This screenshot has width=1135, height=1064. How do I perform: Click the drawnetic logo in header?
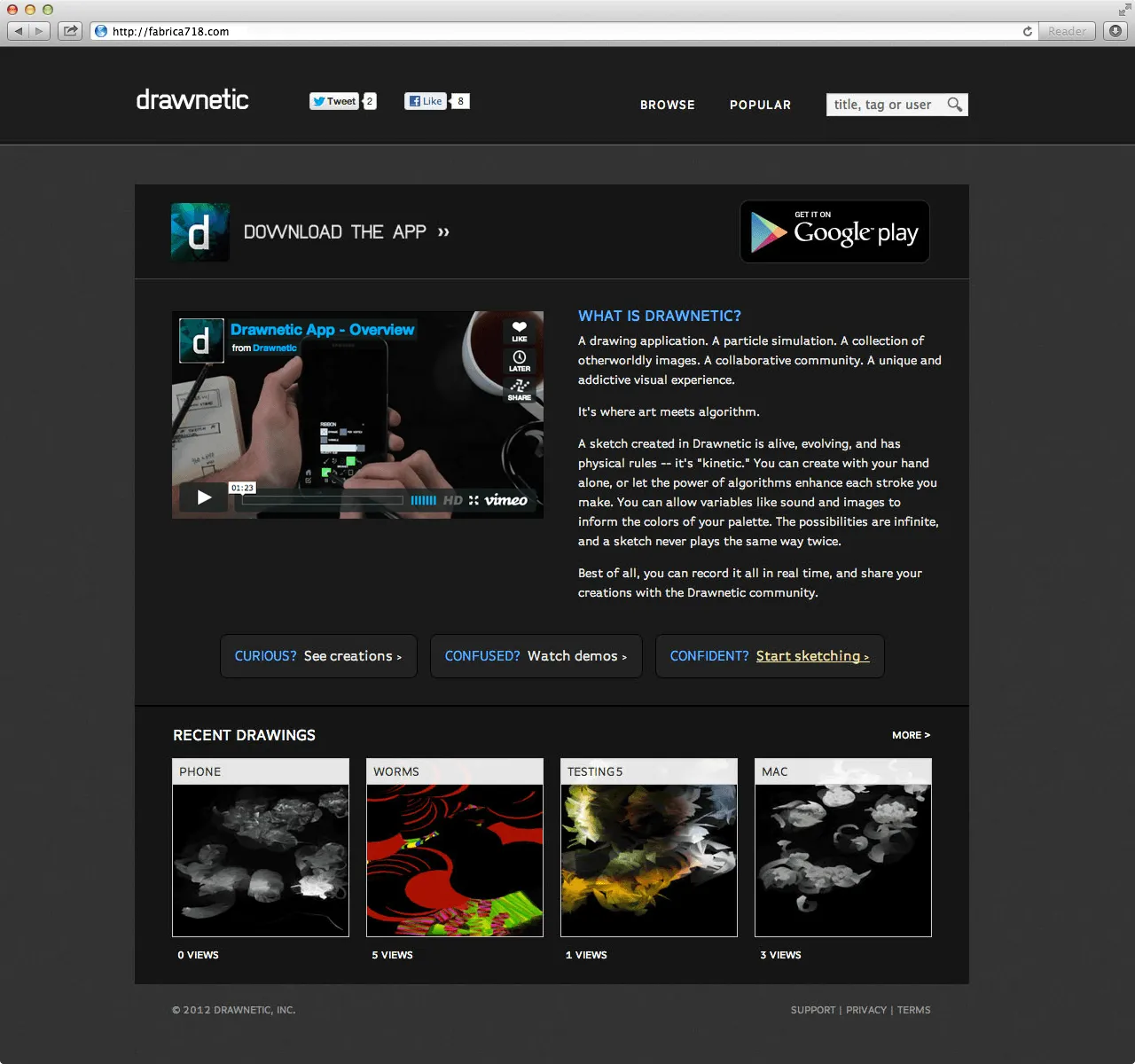tap(192, 99)
